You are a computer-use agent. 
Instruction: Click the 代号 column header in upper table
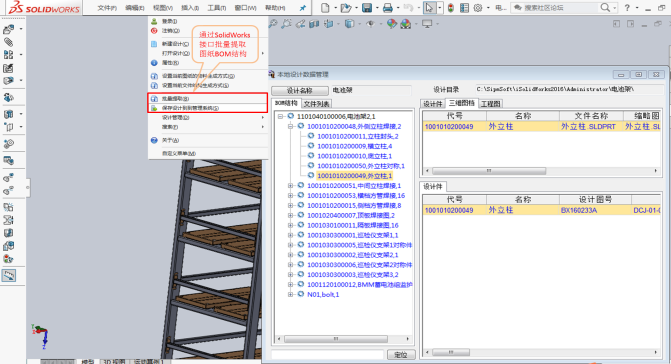(x=454, y=116)
